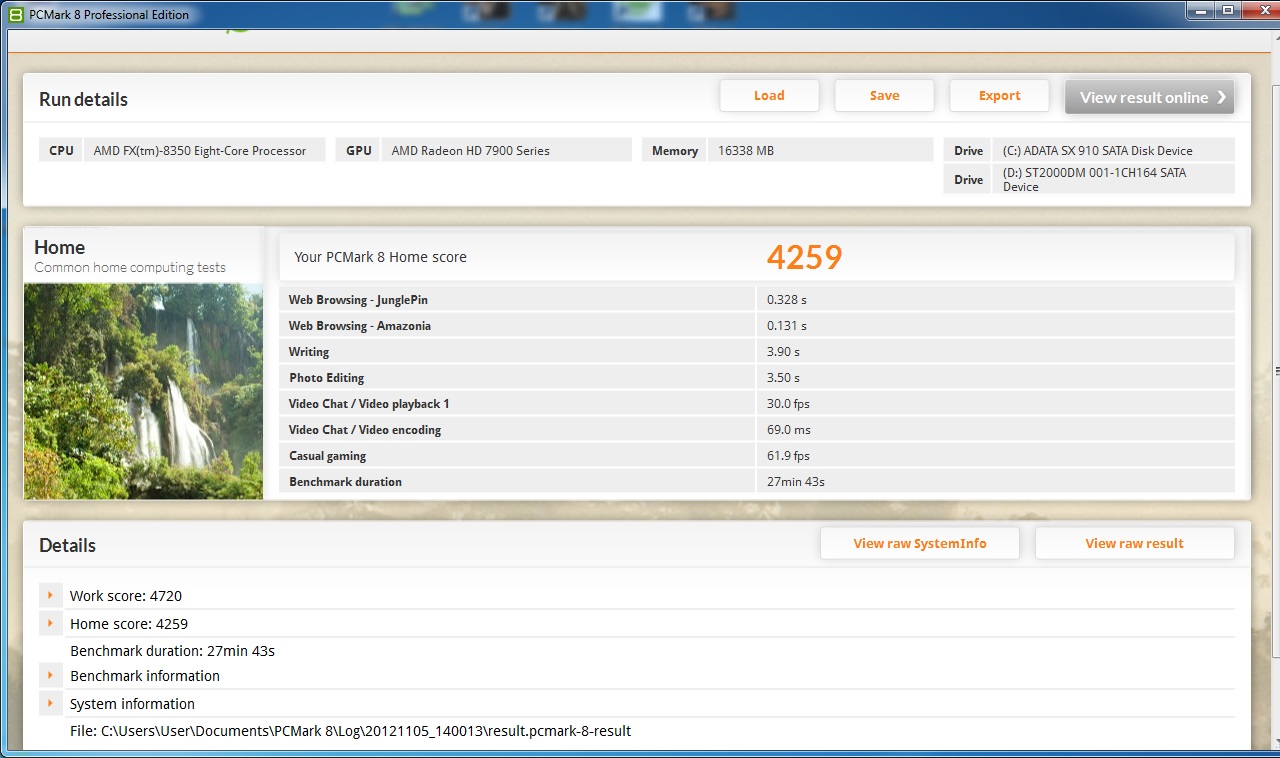
Task: Select Video Chat / Video playback 1 label
Action: 369,404
